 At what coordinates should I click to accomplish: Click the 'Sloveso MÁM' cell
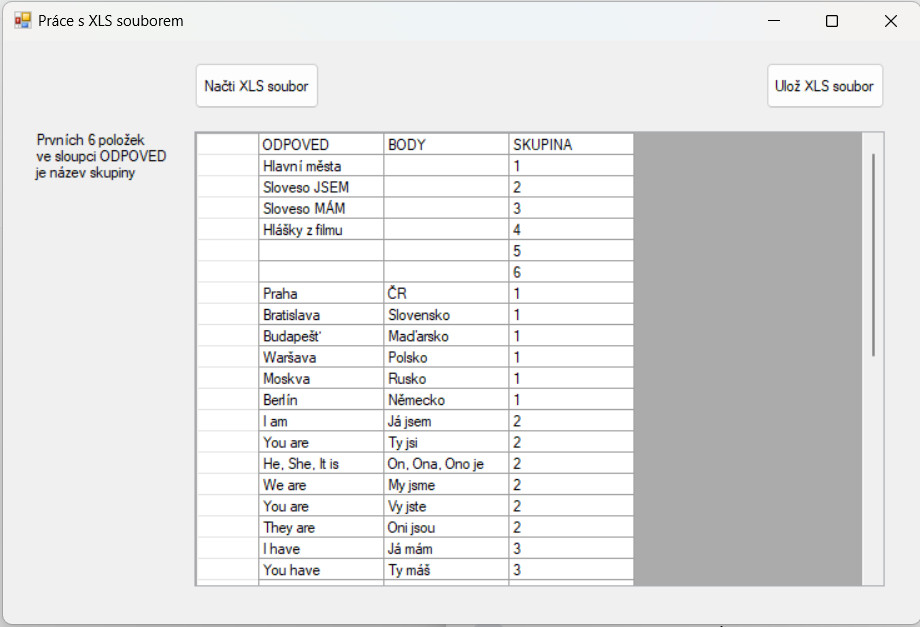point(321,208)
